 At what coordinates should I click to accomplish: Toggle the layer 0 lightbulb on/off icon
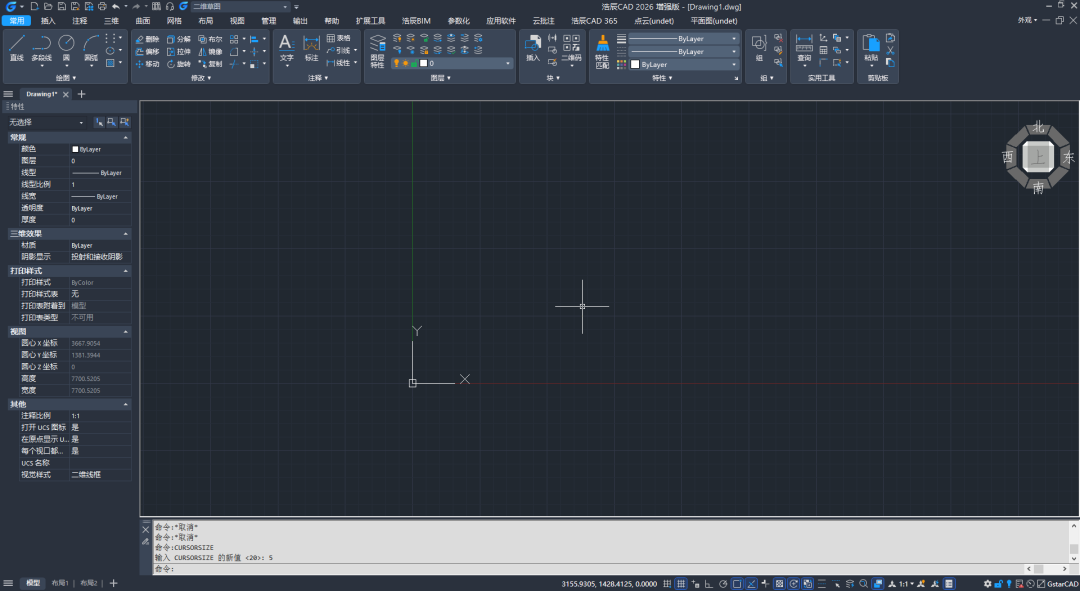pos(396,63)
